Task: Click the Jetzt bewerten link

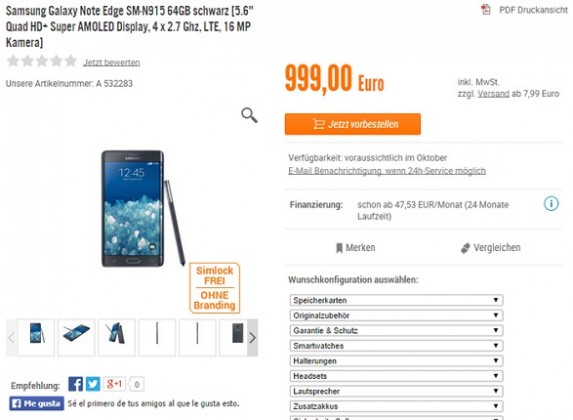Action: (x=111, y=63)
